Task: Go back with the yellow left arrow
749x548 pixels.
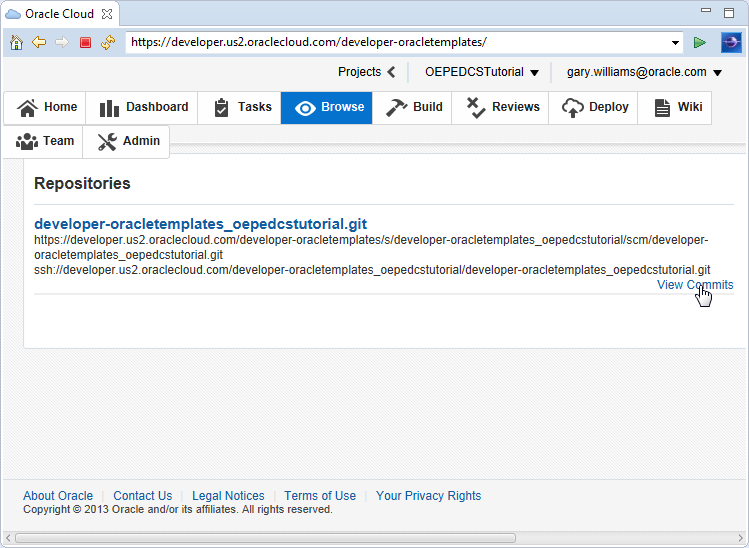Action: point(39,43)
